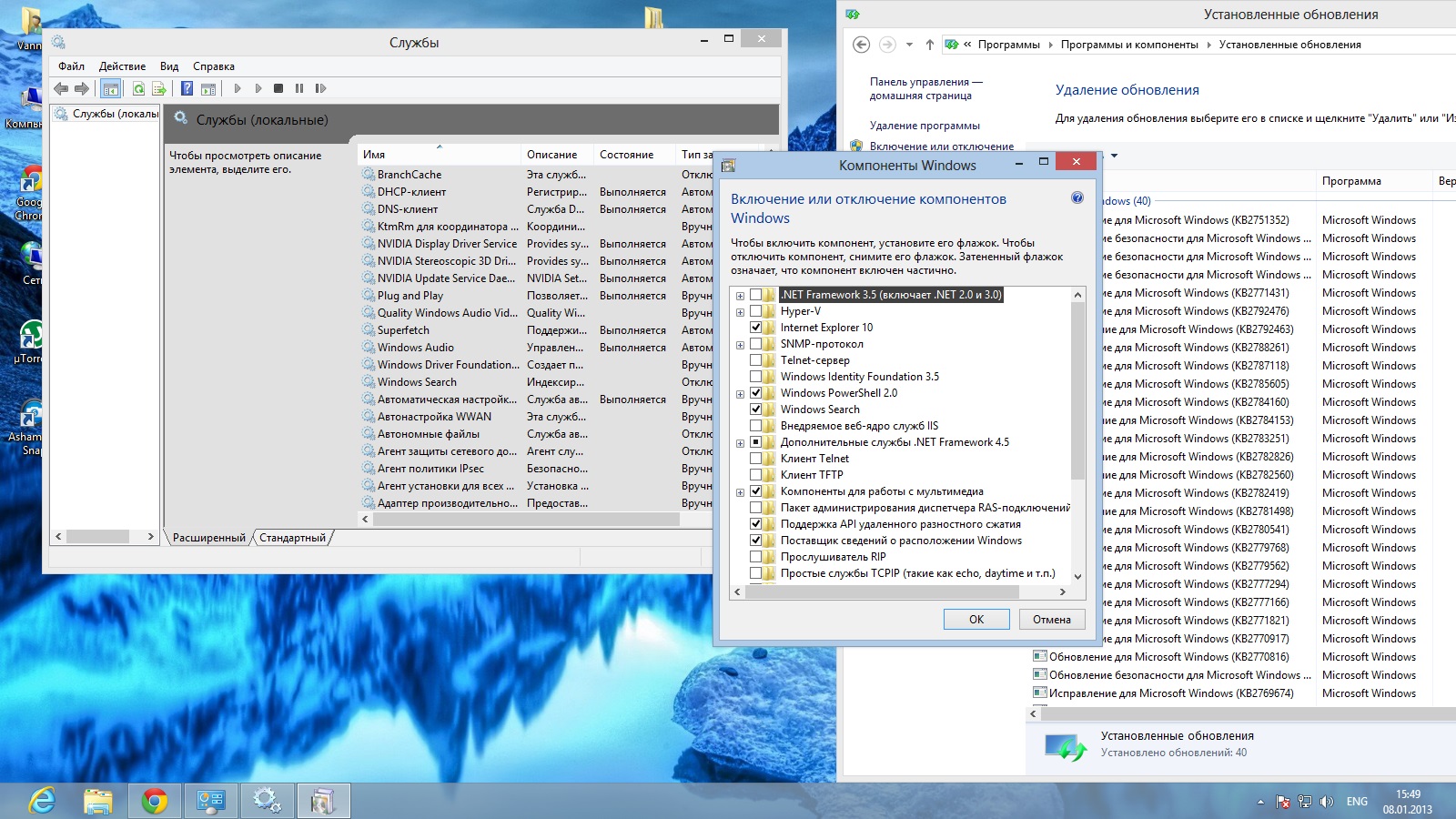Open the Справка menu in Services
The image size is (1456, 819).
[x=214, y=66]
